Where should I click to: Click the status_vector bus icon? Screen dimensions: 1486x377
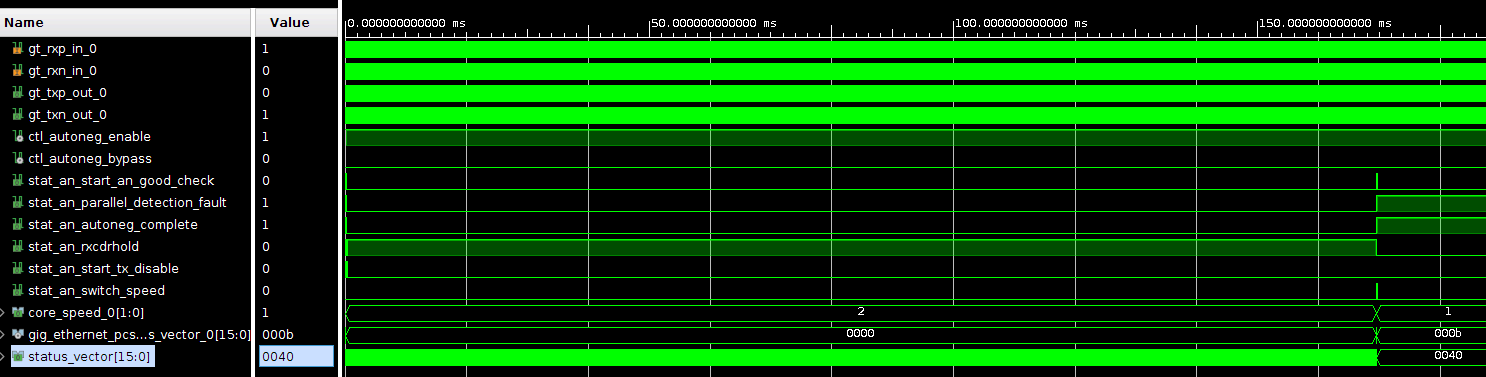coord(18,356)
